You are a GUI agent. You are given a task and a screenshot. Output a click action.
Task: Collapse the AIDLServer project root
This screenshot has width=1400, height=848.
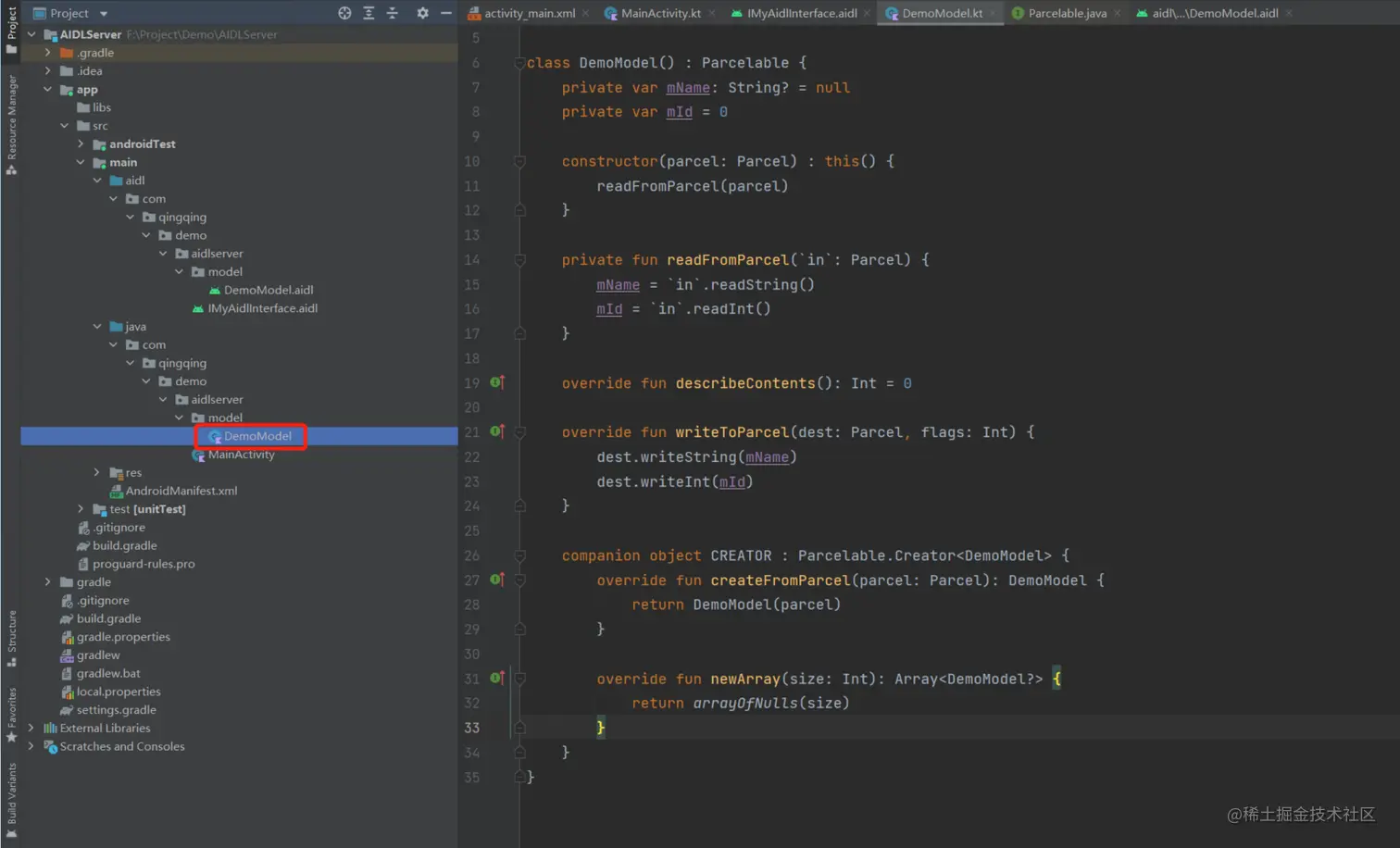coord(31,34)
